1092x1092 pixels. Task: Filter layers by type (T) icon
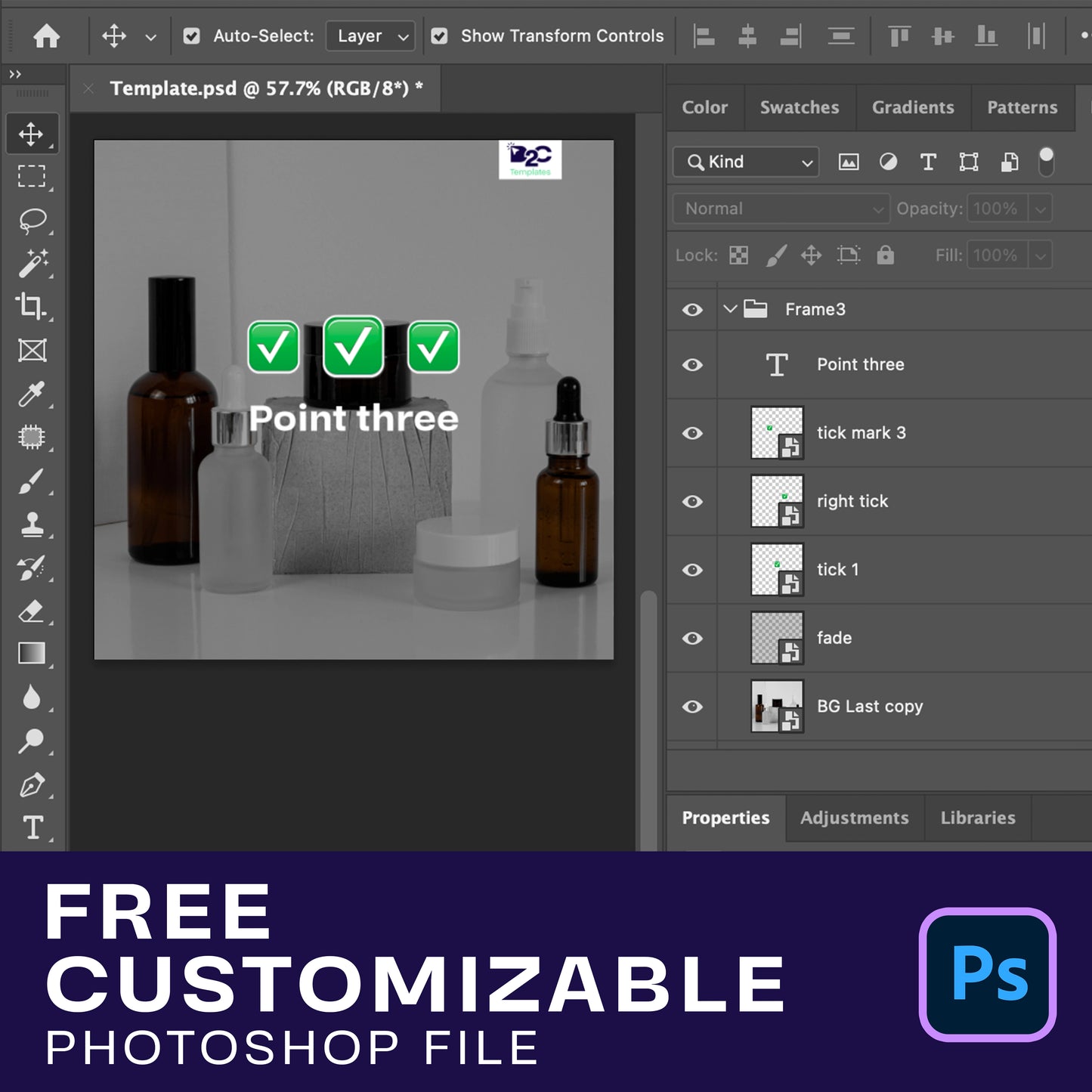tap(928, 162)
